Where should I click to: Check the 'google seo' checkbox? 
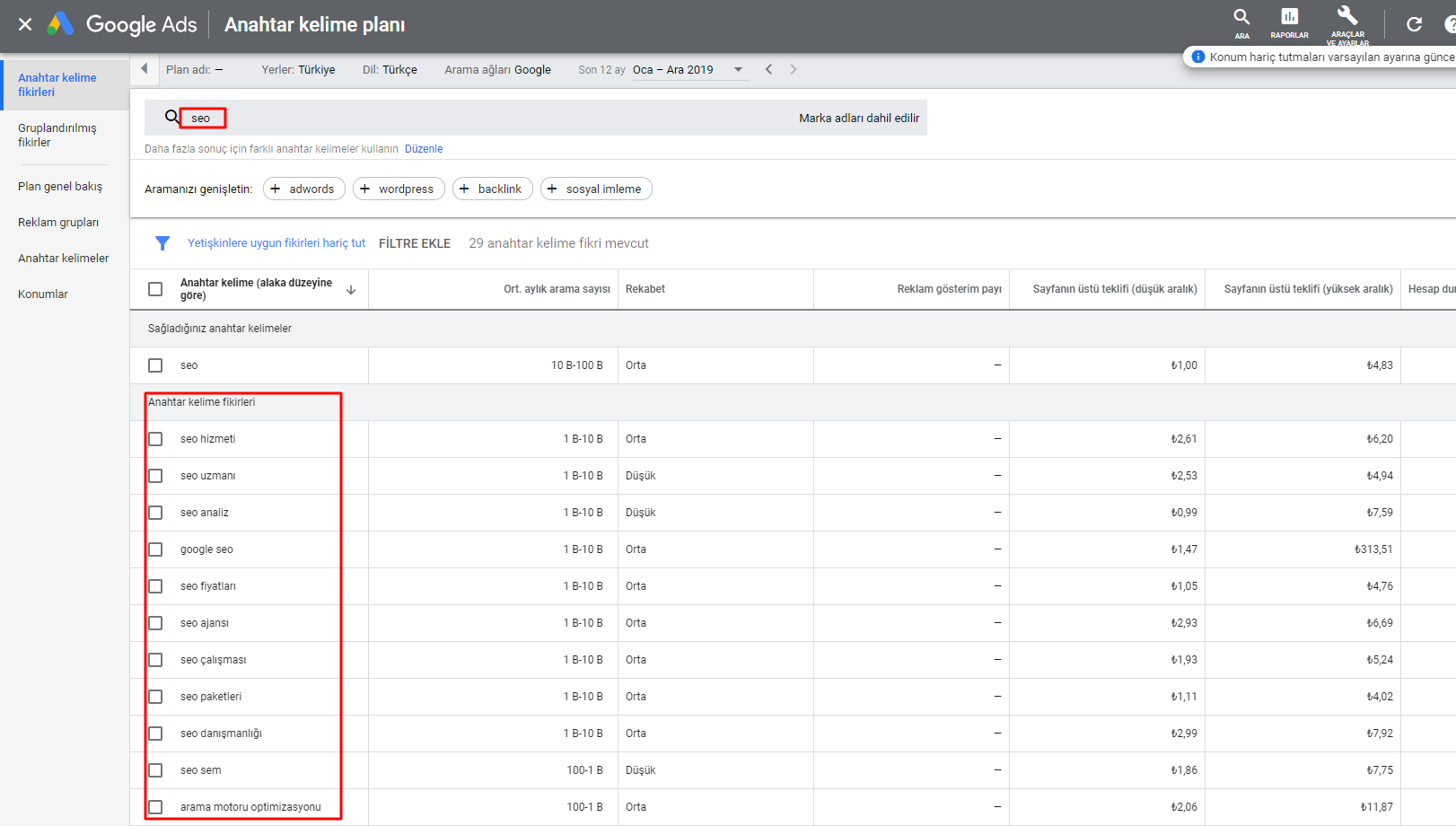tap(155, 549)
